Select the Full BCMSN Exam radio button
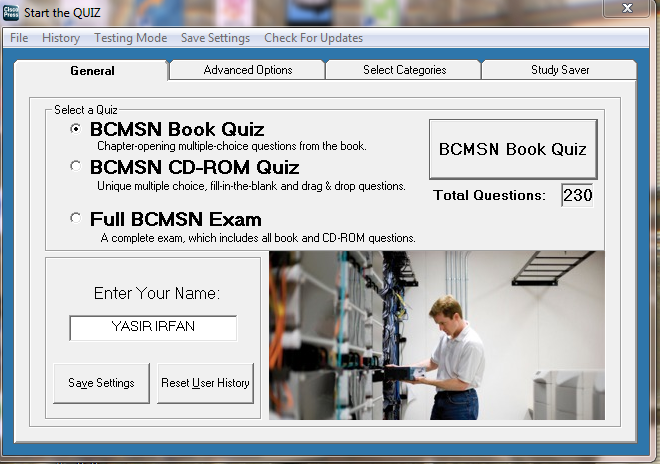 pos(75,218)
